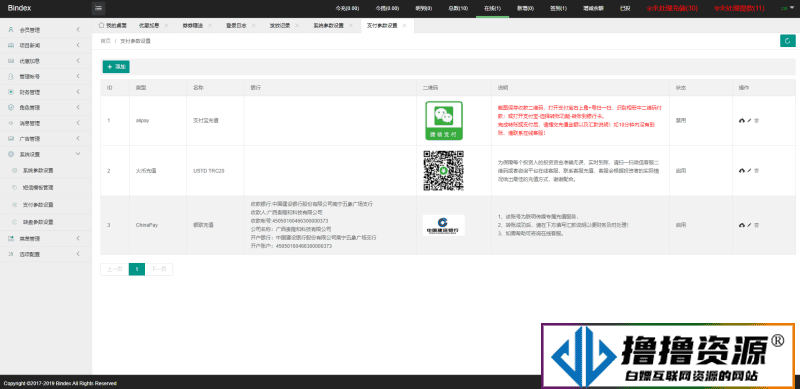Expand the 消息管理 sidebar chevron
The height and width of the screenshot is (389, 800).
(78, 123)
